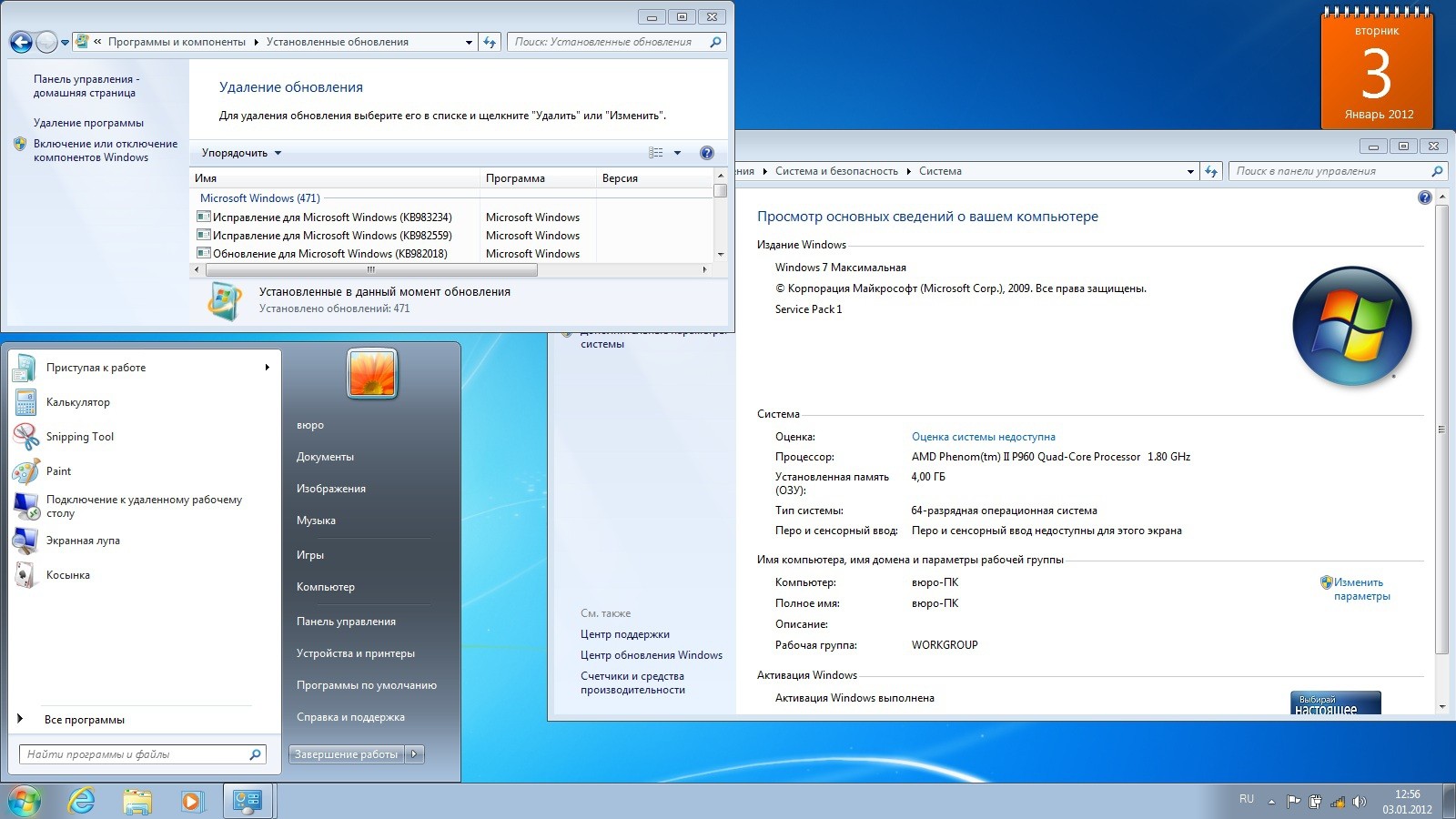Open Панель управления in Start menu
This screenshot has width=1456, height=819.
point(346,622)
